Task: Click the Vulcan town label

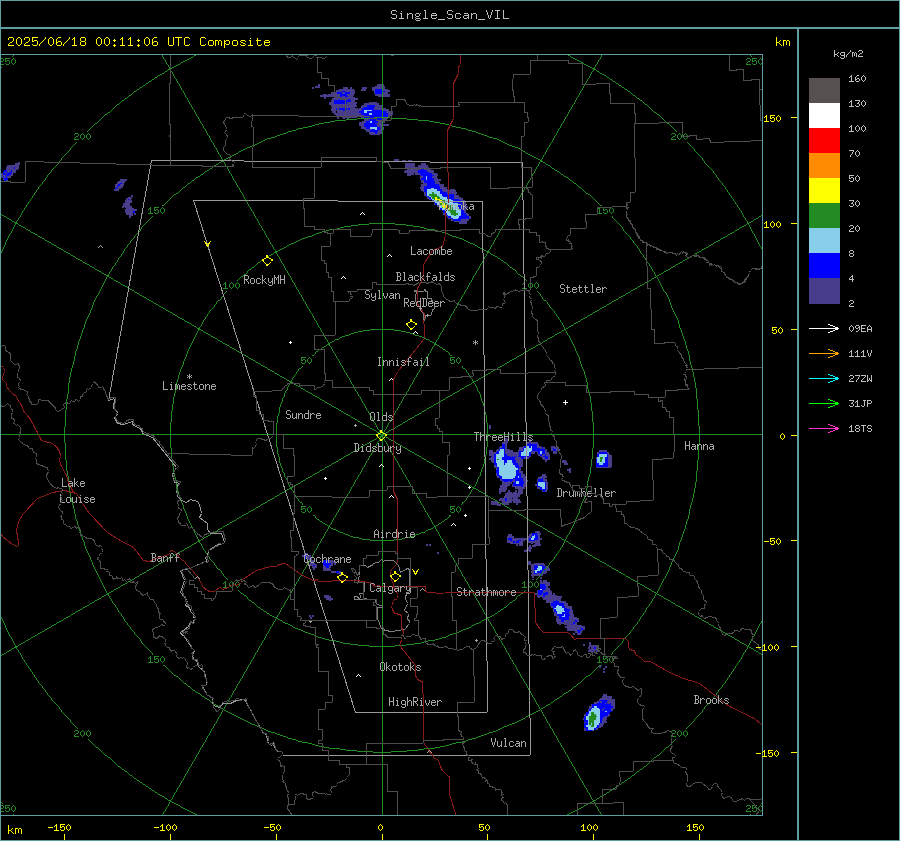Action: coord(508,743)
